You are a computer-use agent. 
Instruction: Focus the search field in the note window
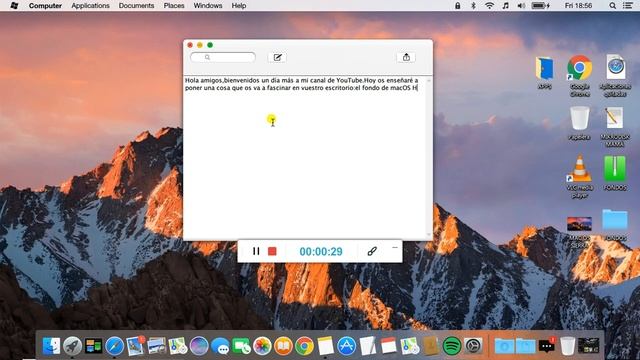[x=223, y=58]
